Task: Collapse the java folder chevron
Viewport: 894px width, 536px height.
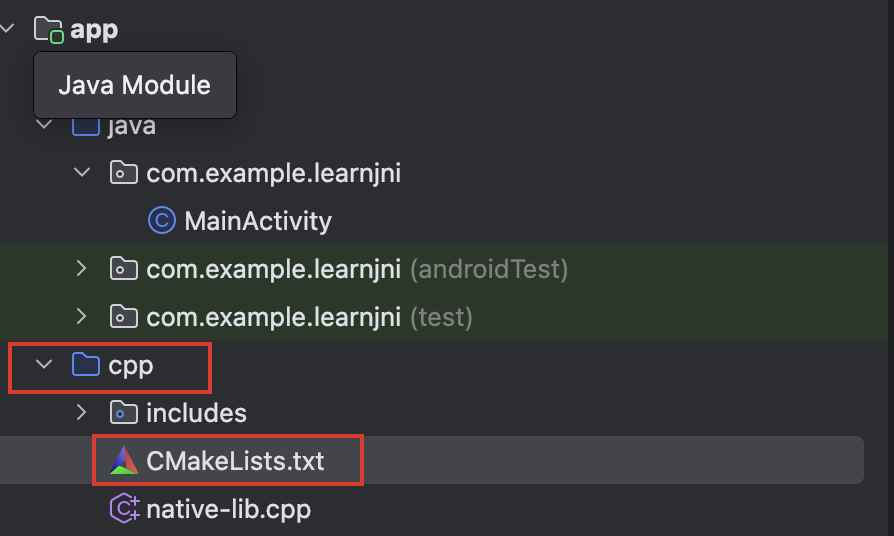Action: coord(44,124)
